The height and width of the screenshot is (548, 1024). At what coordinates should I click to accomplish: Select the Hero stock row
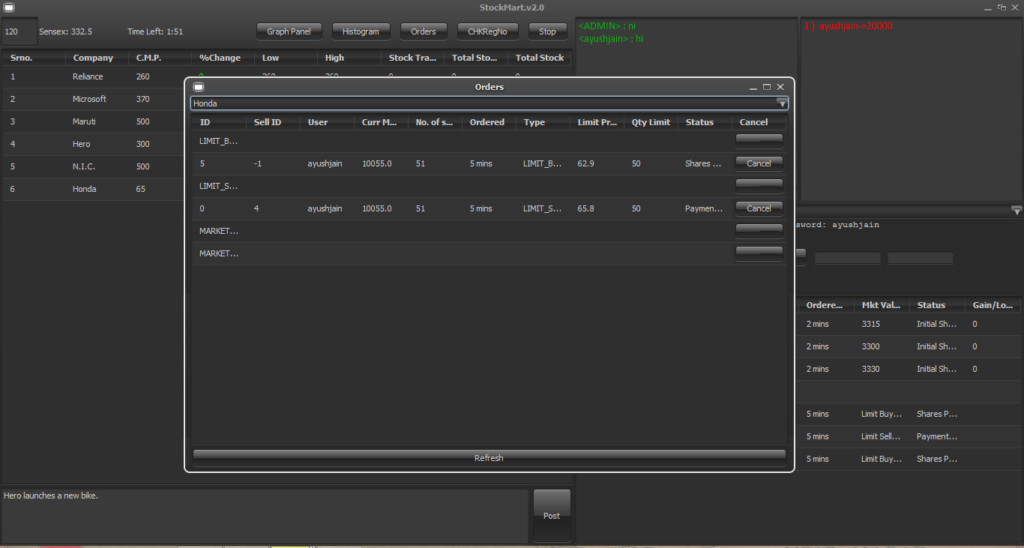coord(94,144)
